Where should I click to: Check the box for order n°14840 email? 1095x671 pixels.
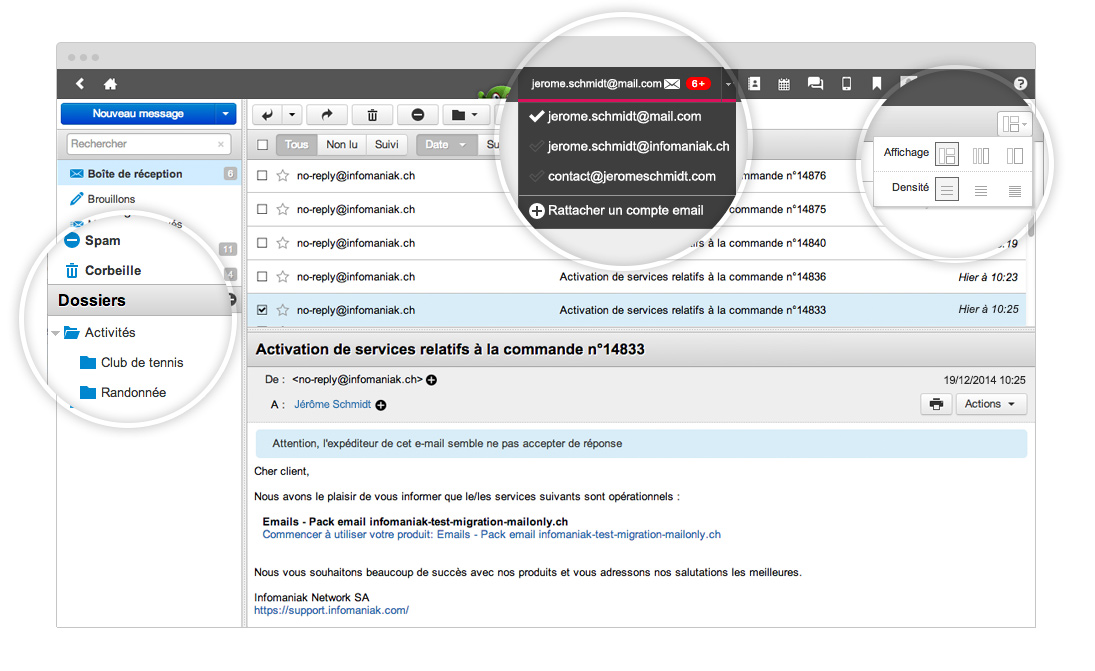point(262,243)
